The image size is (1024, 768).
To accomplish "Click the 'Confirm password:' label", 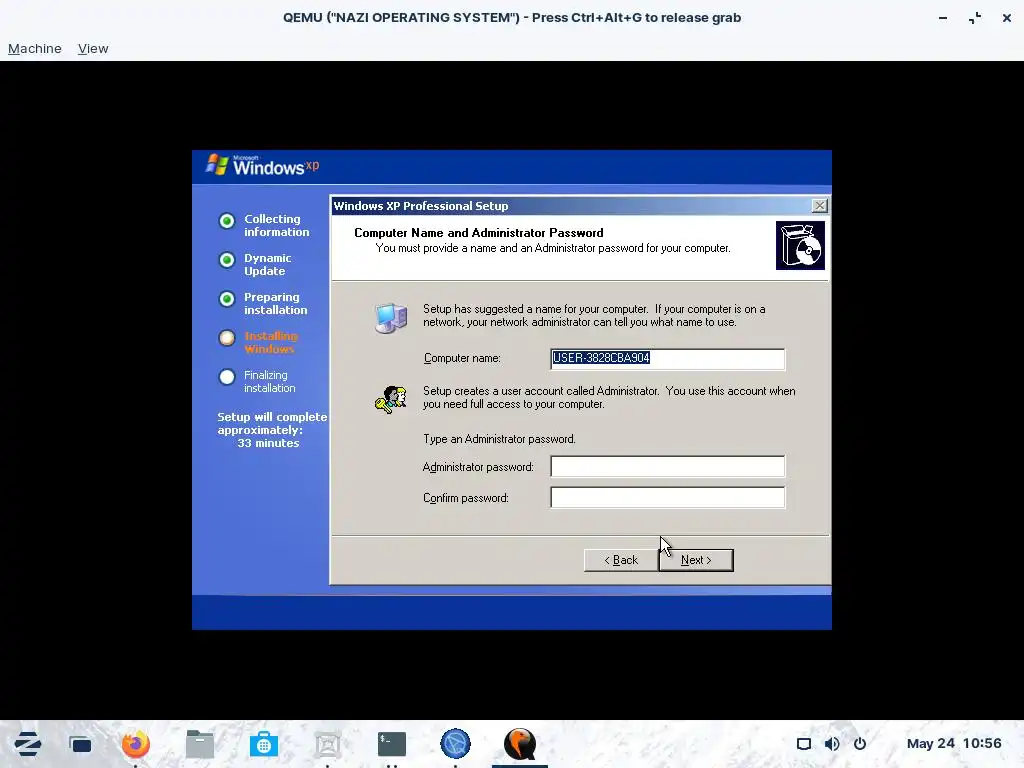I will tap(466, 498).
